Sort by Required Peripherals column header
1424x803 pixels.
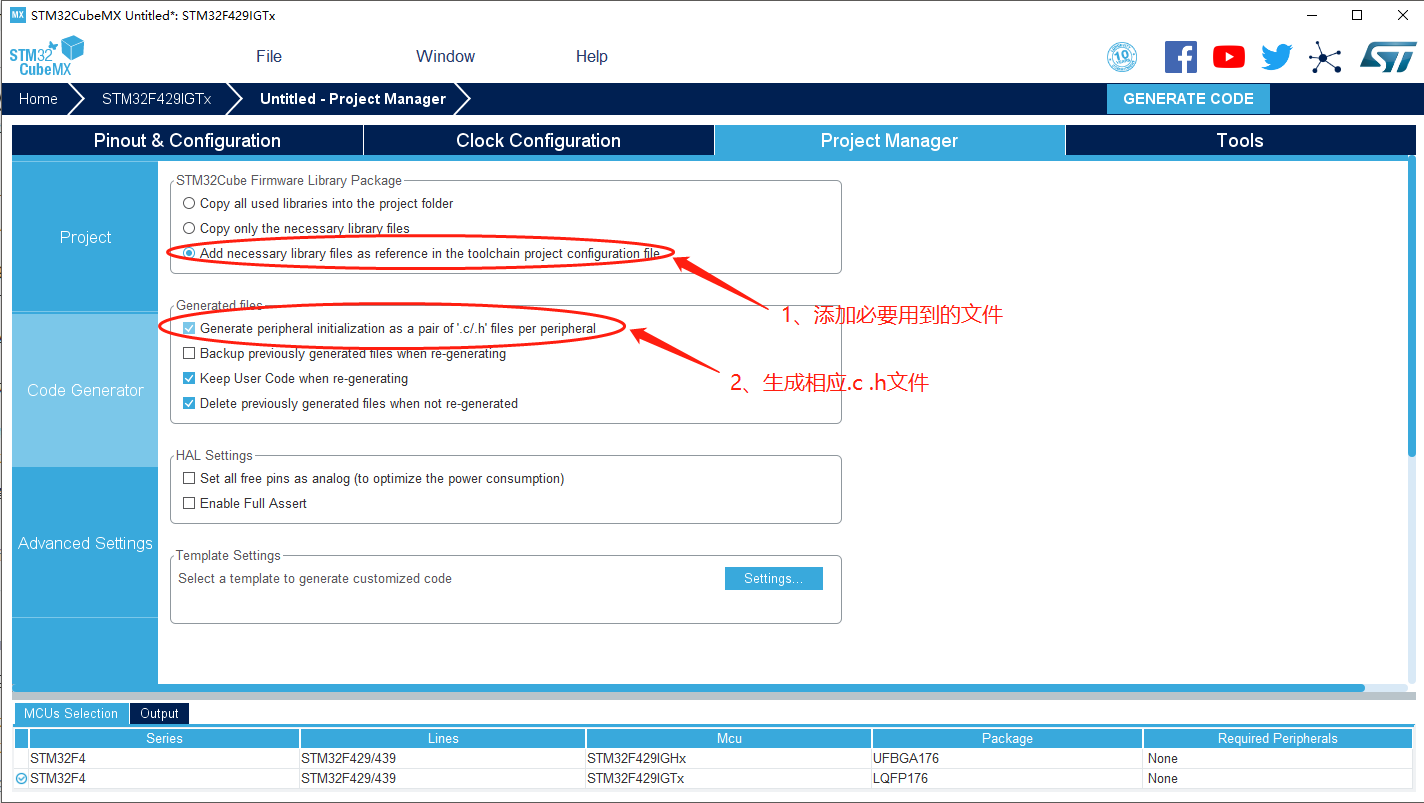[x=1278, y=738]
